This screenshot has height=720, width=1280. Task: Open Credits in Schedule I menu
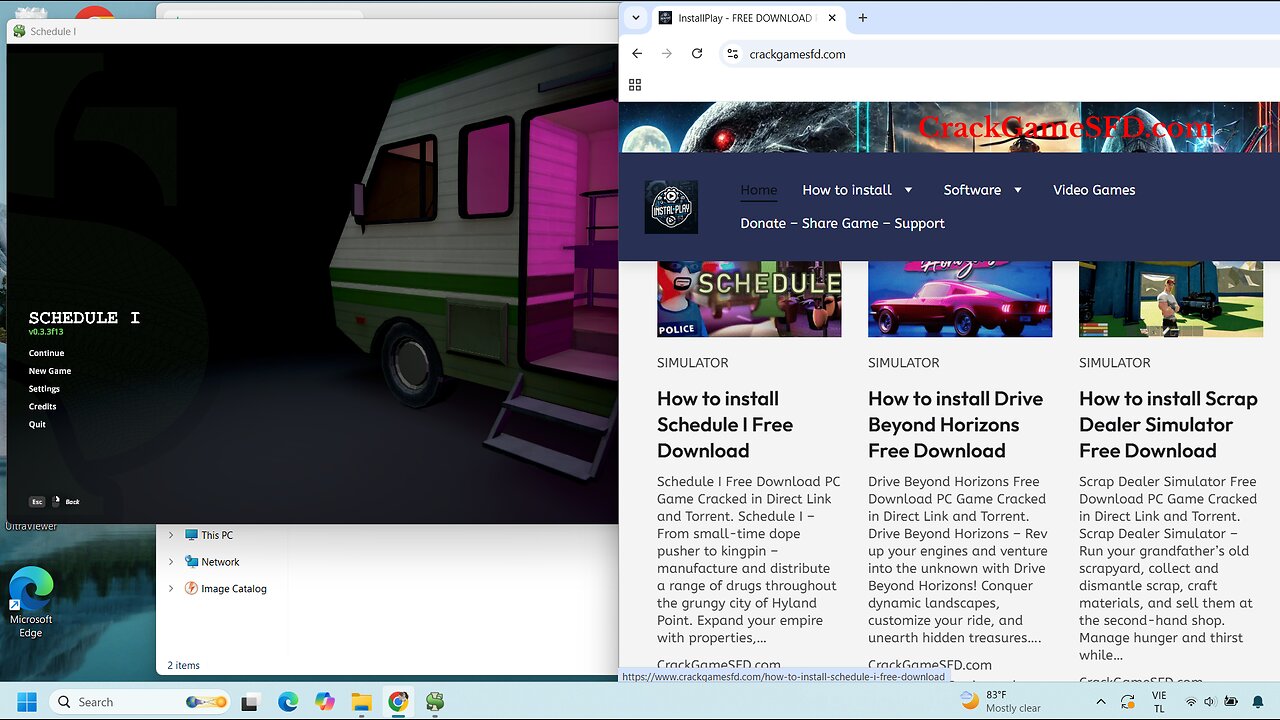coord(42,407)
